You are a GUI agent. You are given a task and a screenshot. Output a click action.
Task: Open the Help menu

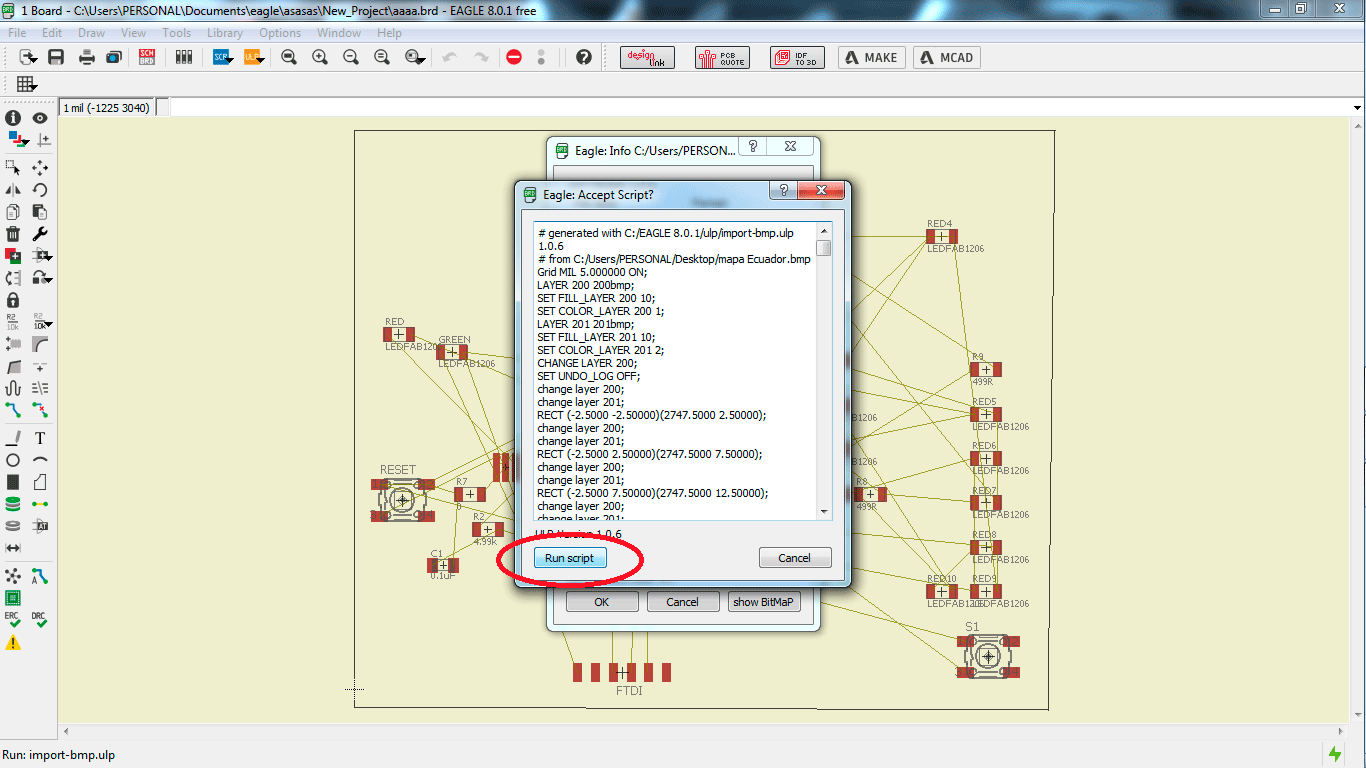tap(389, 33)
